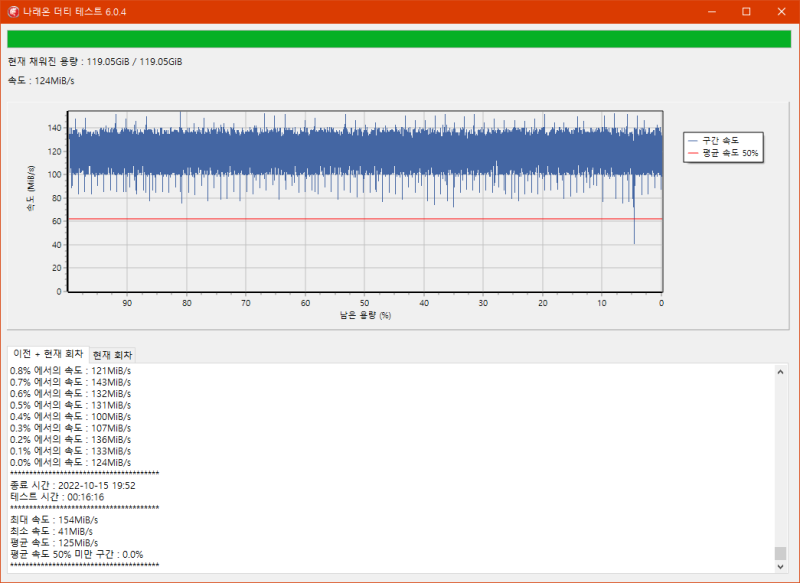Click the '0.8% 에서의 속도 : 121MiB/s' line
This screenshot has height=583, width=800.
point(70,371)
